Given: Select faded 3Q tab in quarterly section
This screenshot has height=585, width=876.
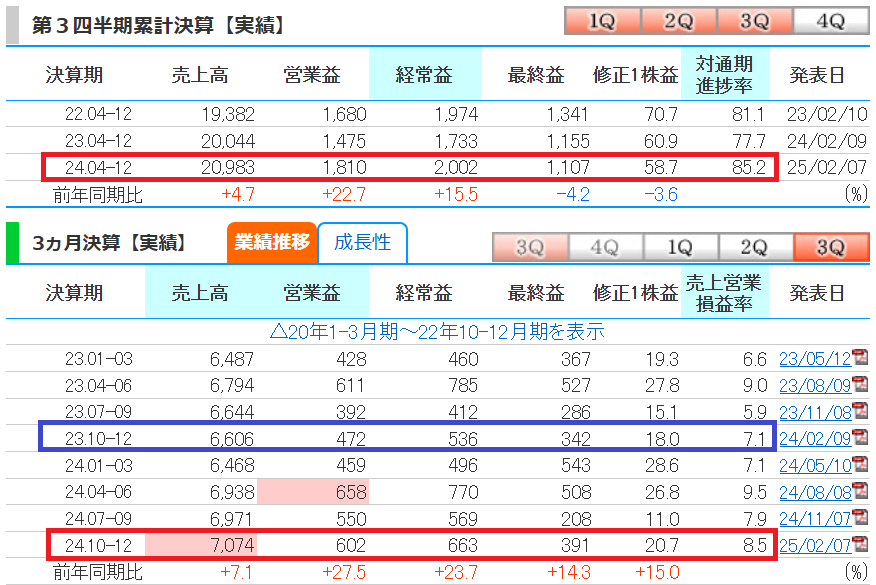Looking at the screenshot, I should [530, 247].
